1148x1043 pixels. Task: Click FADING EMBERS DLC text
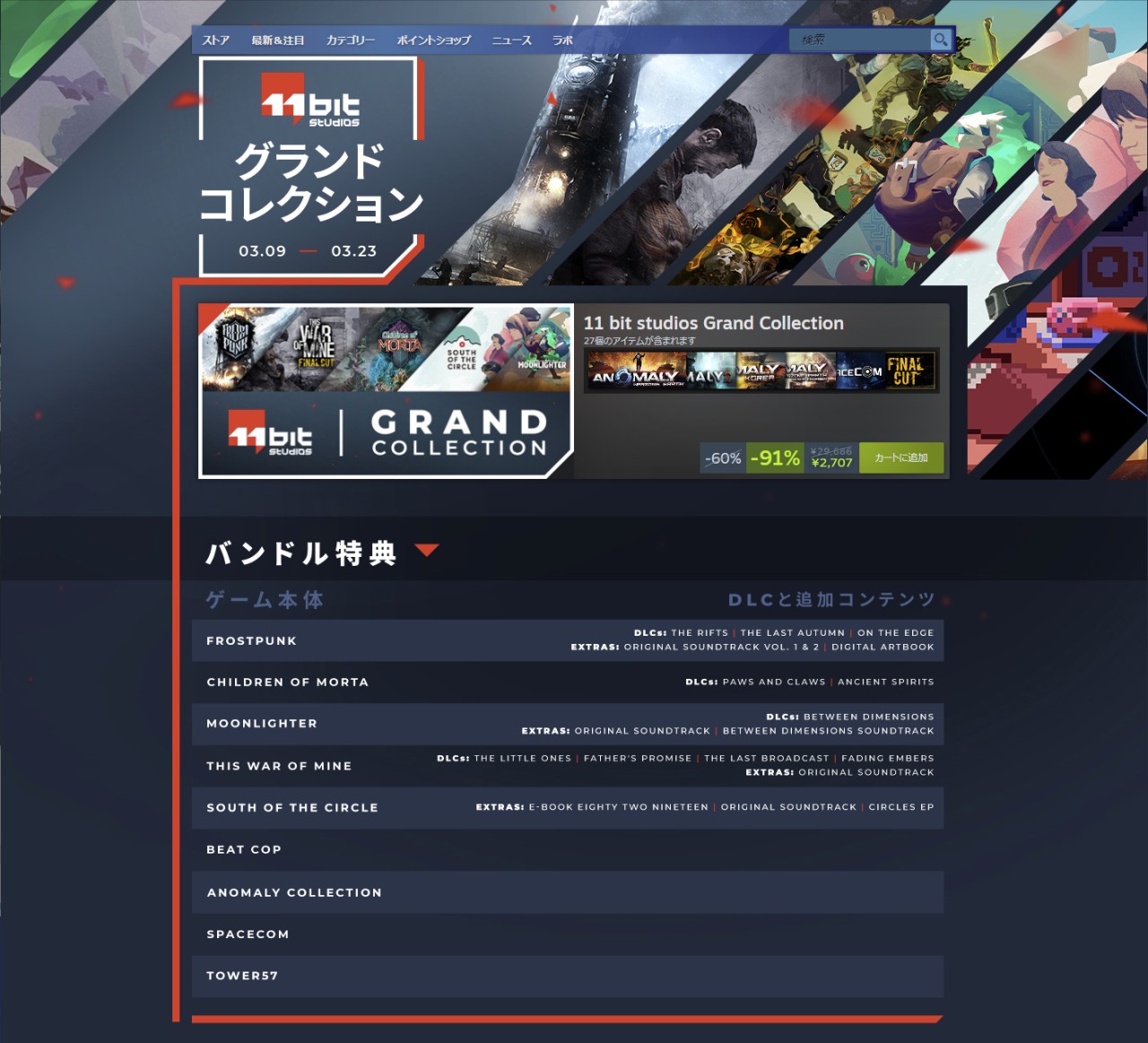click(888, 758)
